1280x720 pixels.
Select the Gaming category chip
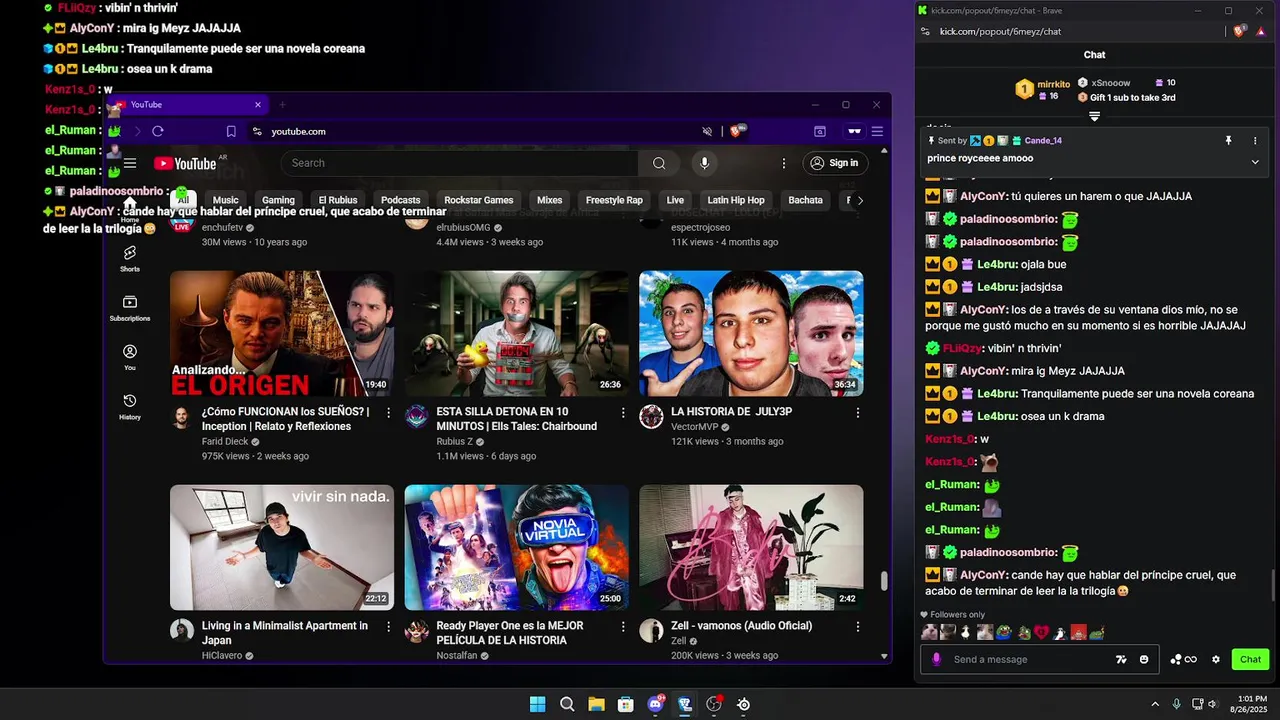coord(278,200)
